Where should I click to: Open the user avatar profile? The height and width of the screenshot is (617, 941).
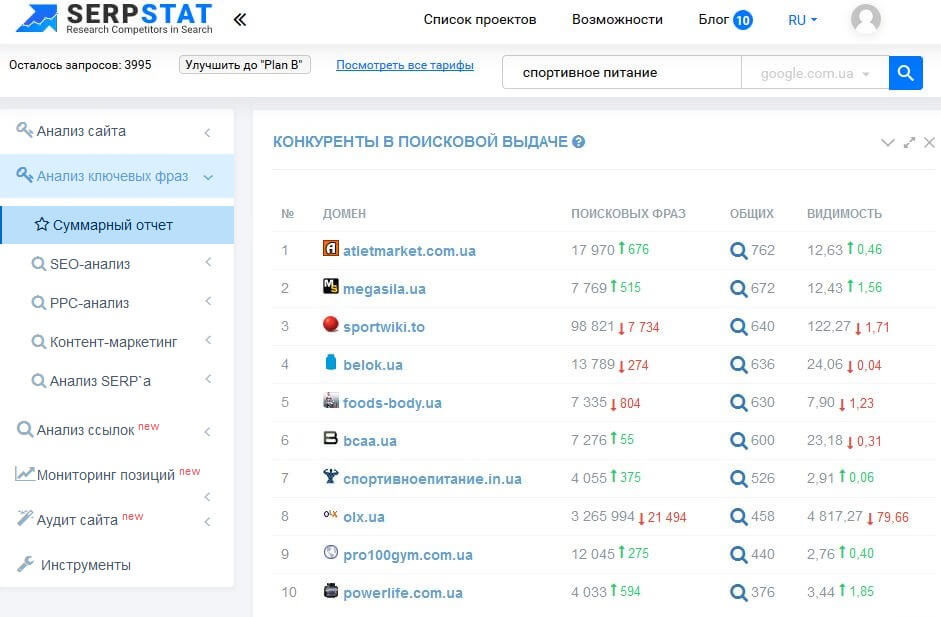click(865, 19)
